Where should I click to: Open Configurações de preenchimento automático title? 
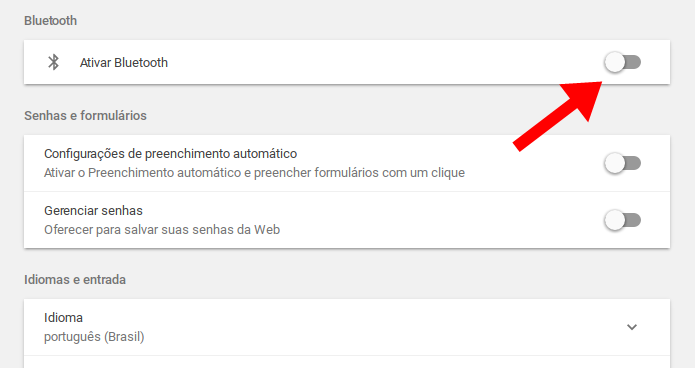click(x=171, y=154)
